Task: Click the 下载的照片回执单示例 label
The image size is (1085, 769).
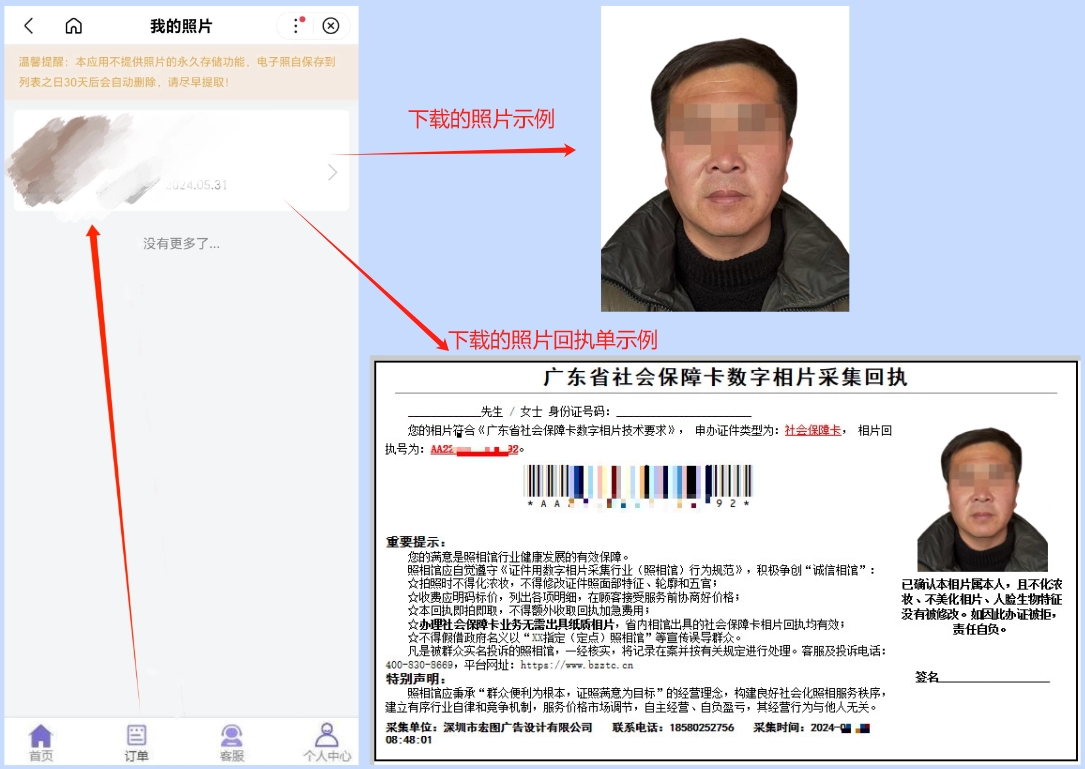Action: point(552,340)
